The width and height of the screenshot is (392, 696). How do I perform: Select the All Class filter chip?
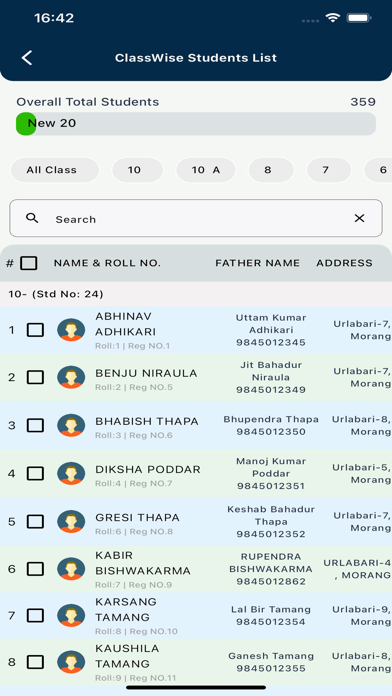point(55,170)
